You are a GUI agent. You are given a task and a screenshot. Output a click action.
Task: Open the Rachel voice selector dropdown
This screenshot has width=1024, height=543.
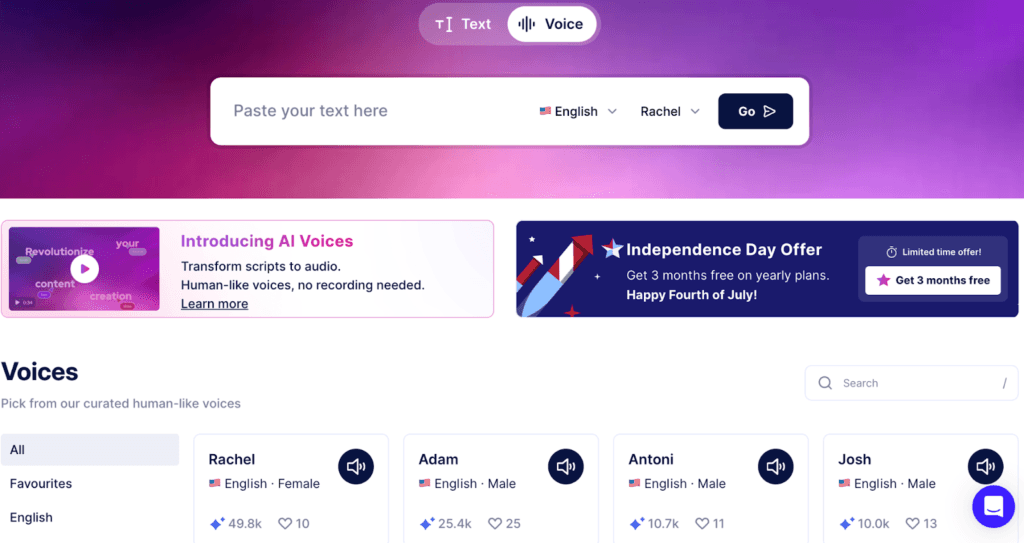670,112
